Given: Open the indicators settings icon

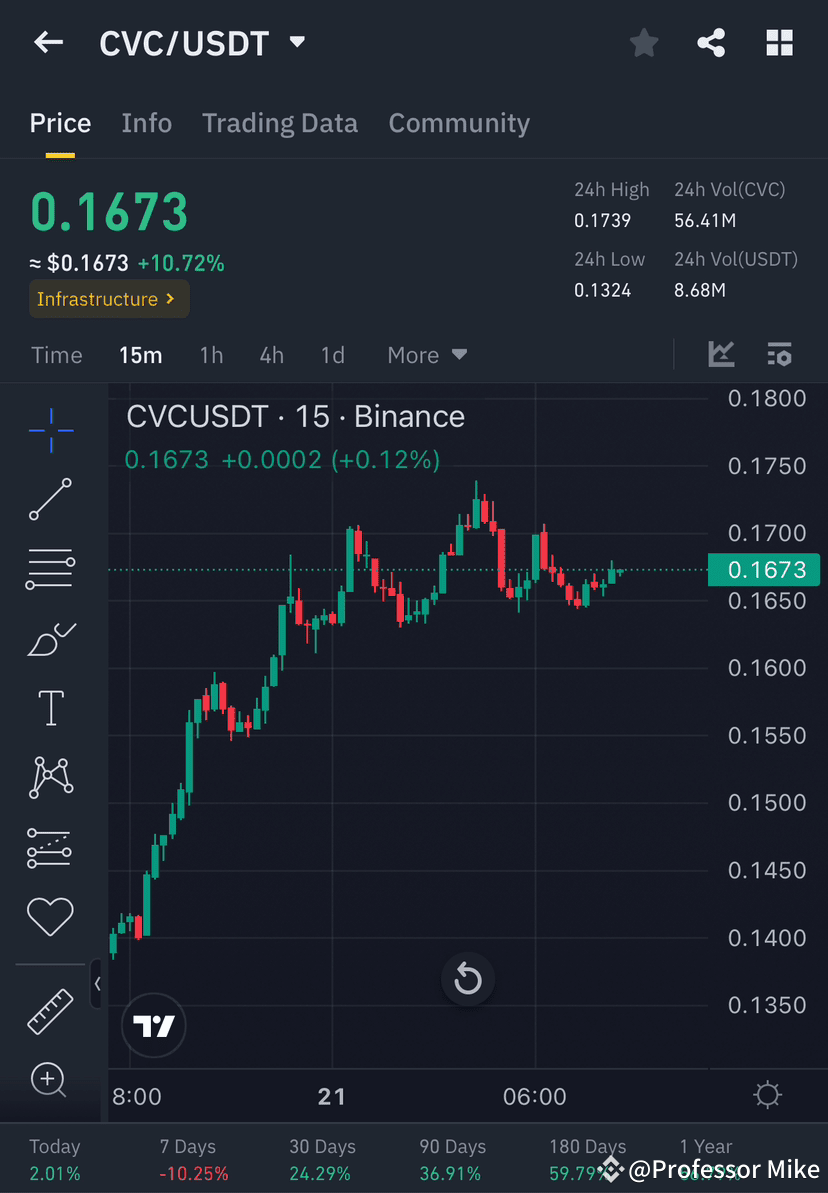Looking at the screenshot, I should click(779, 354).
